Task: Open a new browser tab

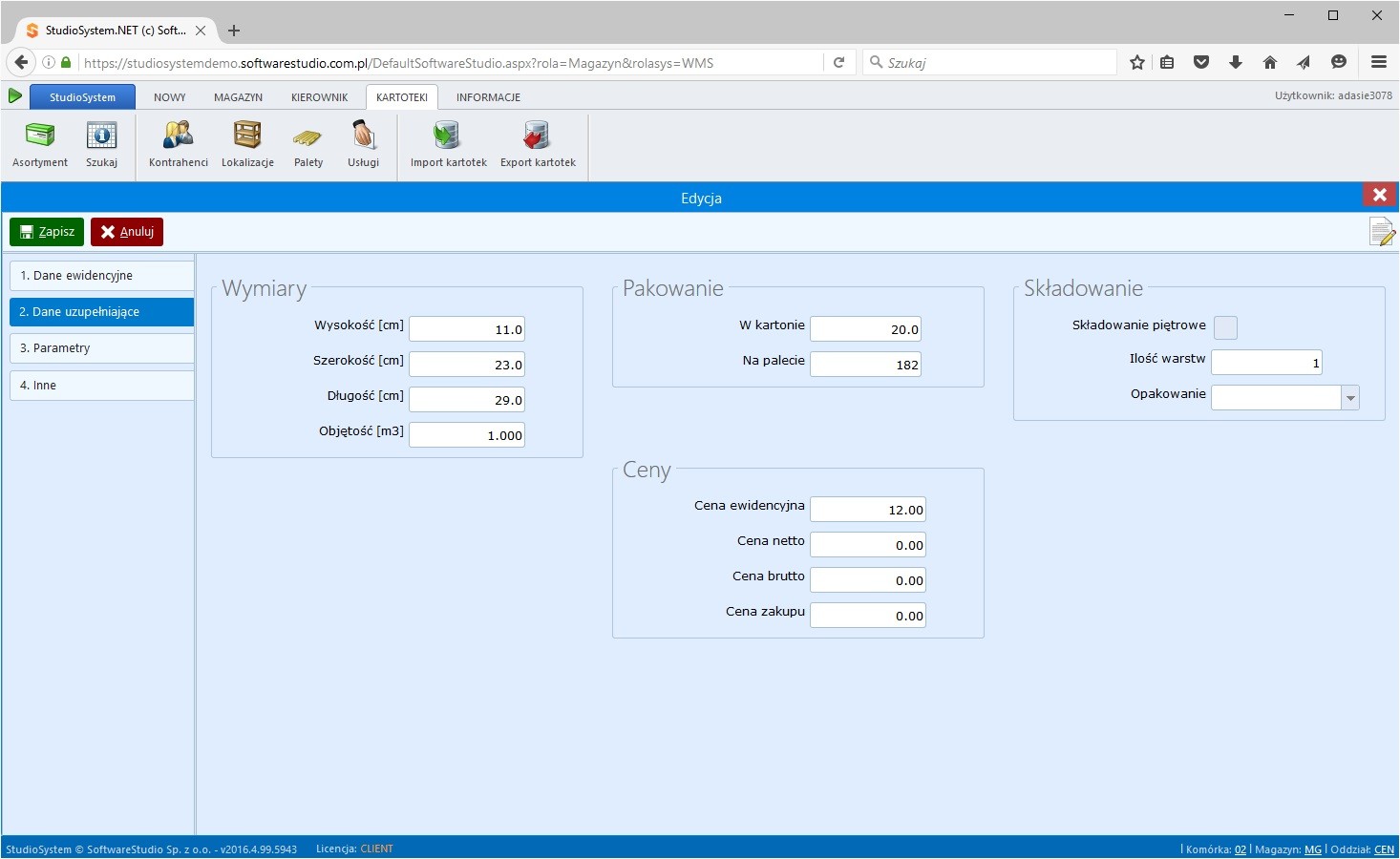Action: (234, 31)
